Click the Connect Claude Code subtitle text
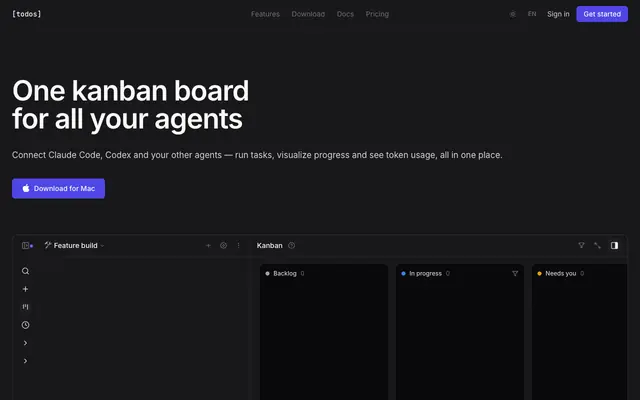The height and width of the screenshot is (400, 640). coord(257,155)
